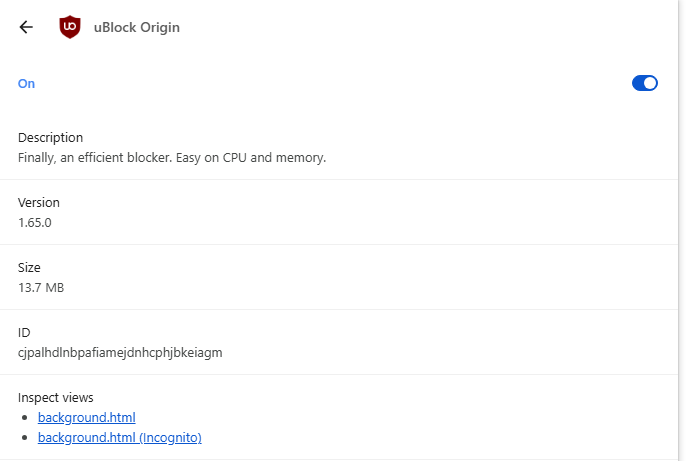Open the background.html inspect view
Viewport: 688px width, 461px height.
(86, 417)
